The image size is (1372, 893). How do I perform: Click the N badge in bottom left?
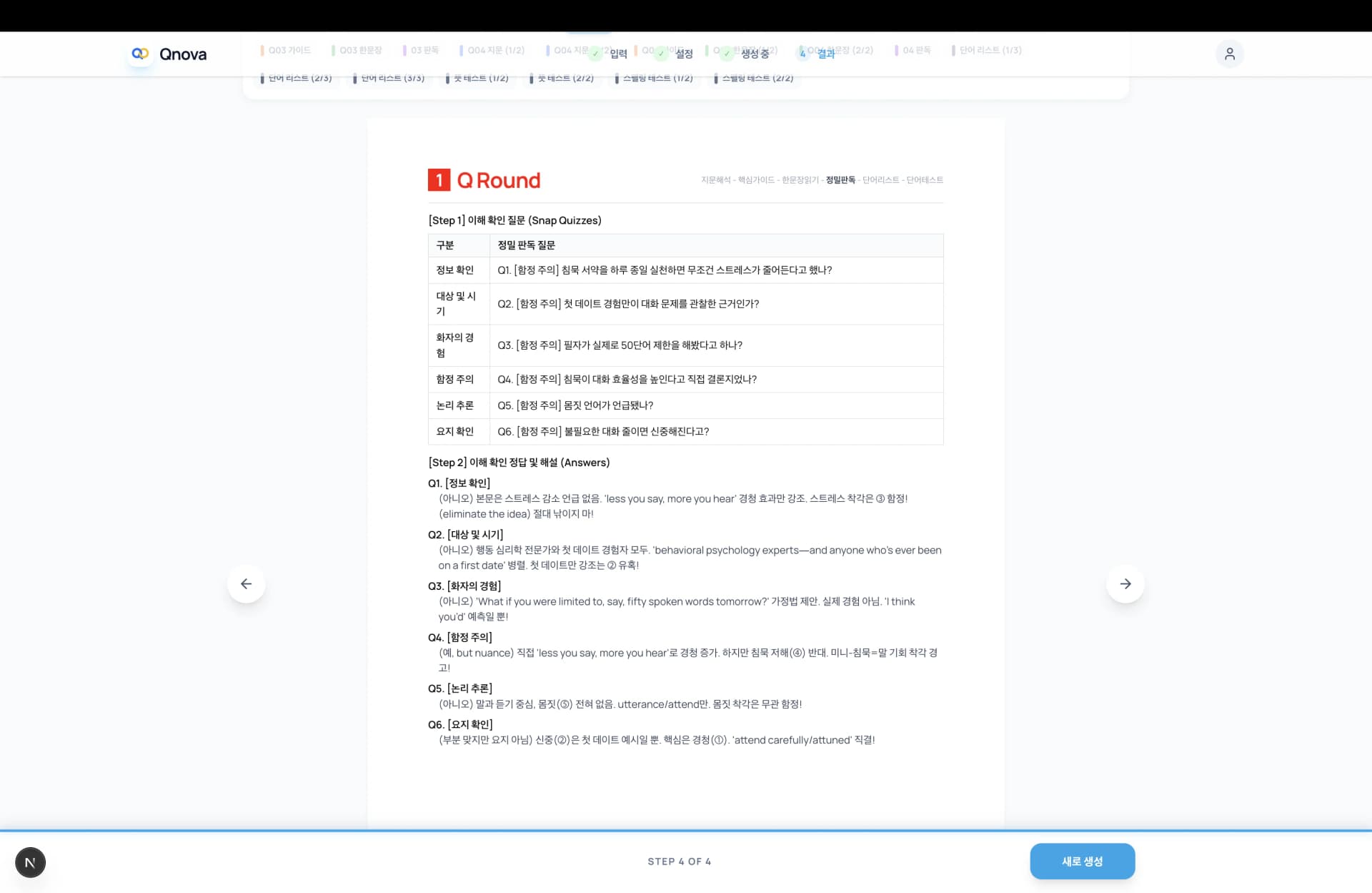[x=30, y=862]
